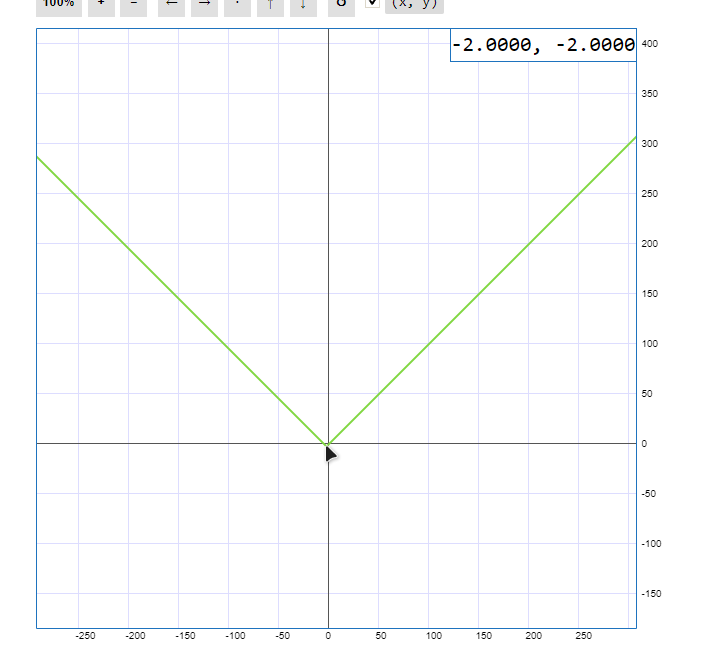Click the (x, y) label button
This screenshot has width=709, height=659.
(414, 5)
